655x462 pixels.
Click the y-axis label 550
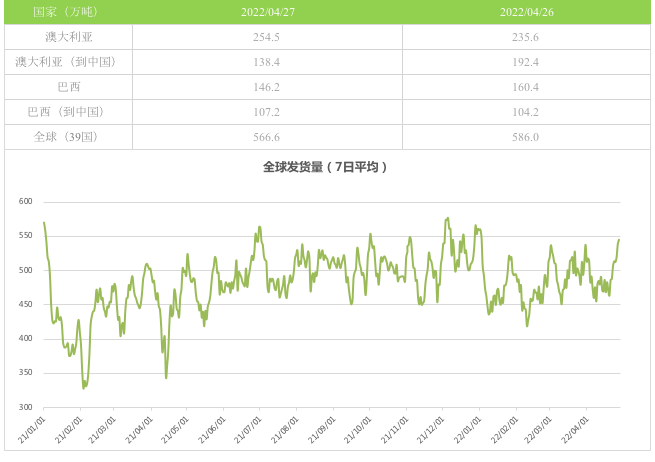[25, 236]
